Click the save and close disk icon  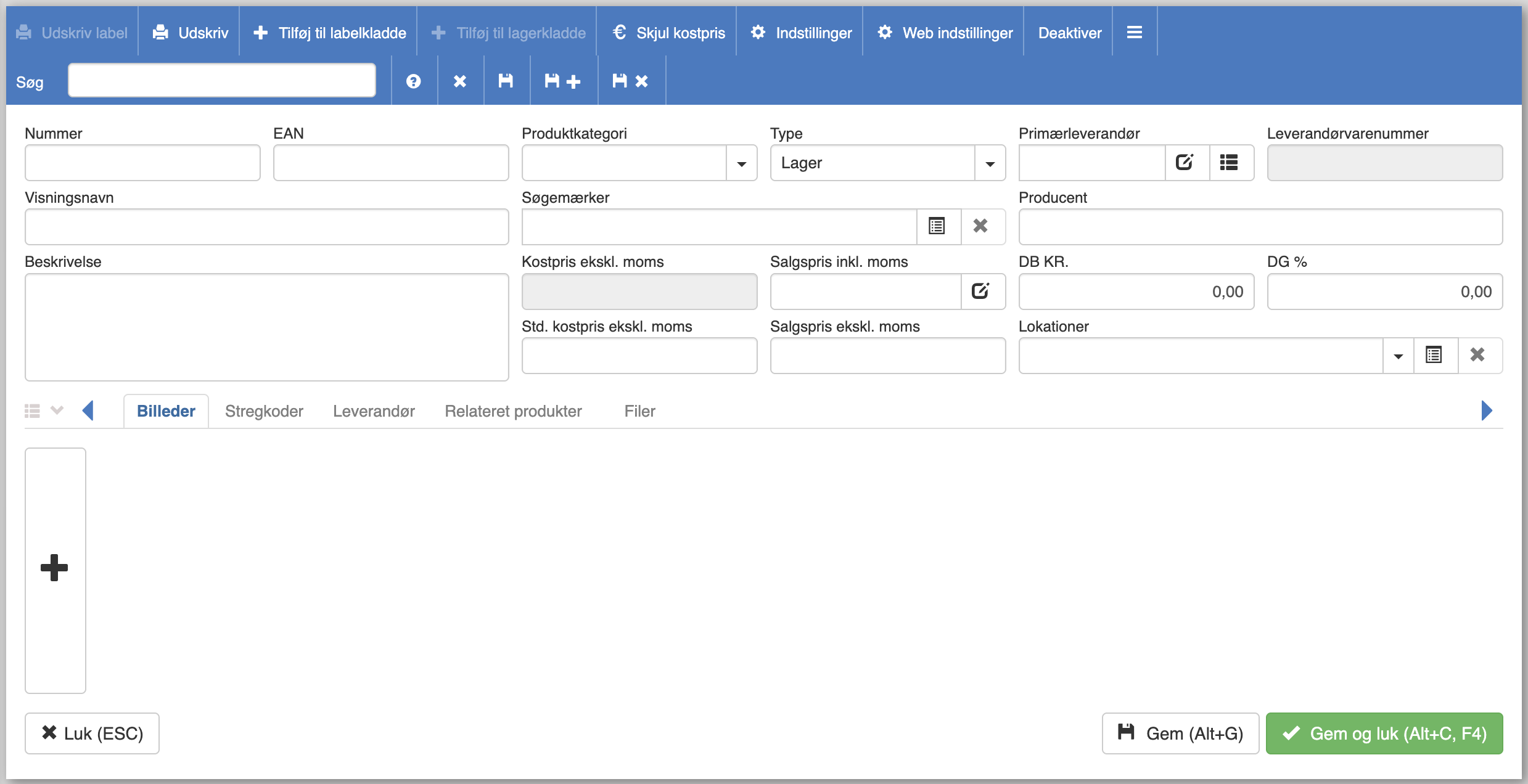(630, 81)
